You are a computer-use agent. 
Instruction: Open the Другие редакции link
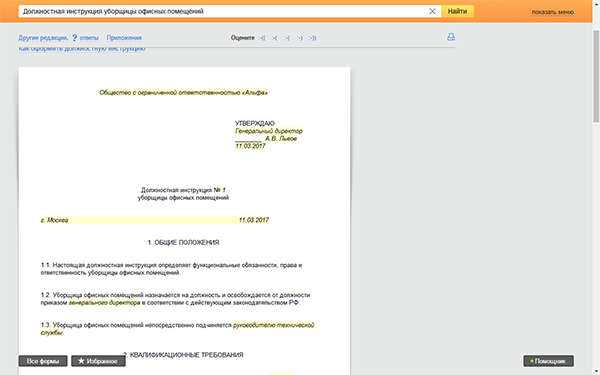[x=43, y=38]
